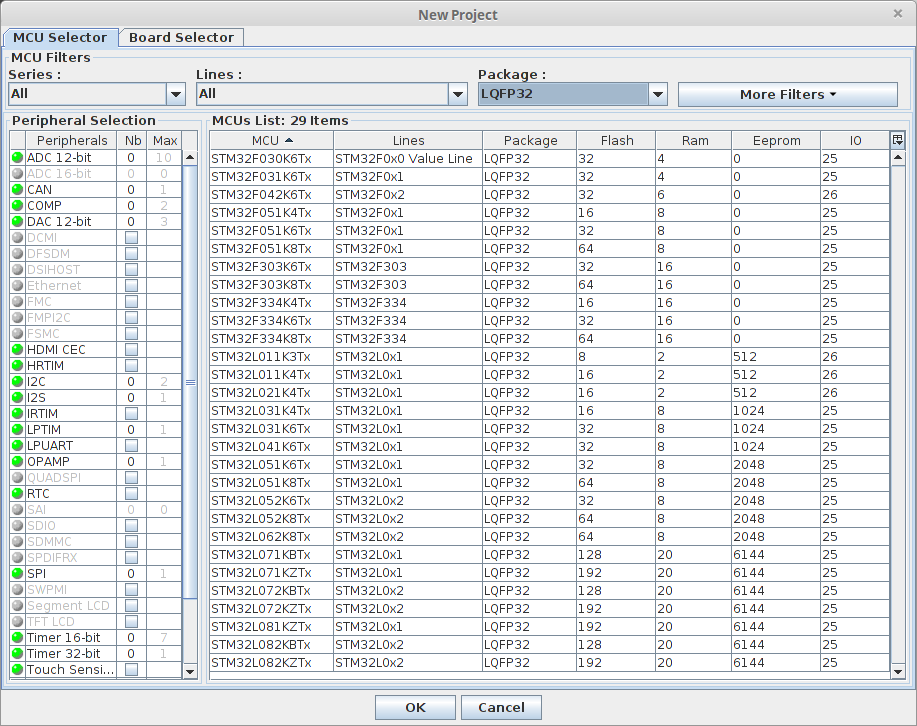Switch to the Board Selector tab
Image resolution: width=917 pixels, height=726 pixels.
(181, 37)
